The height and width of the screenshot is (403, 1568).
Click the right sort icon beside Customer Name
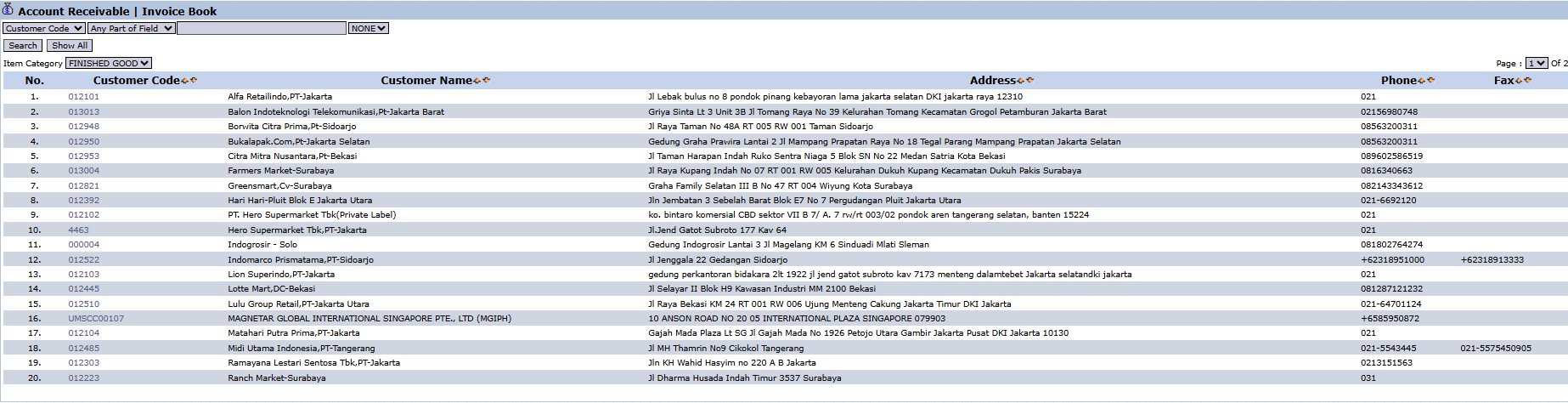pos(486,81)
